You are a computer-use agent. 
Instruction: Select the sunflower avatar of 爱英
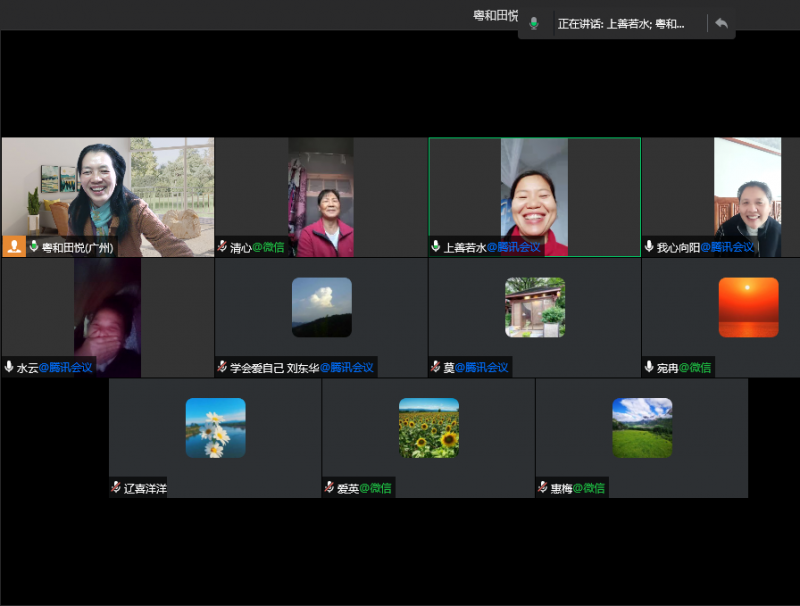tap(428, 428)
